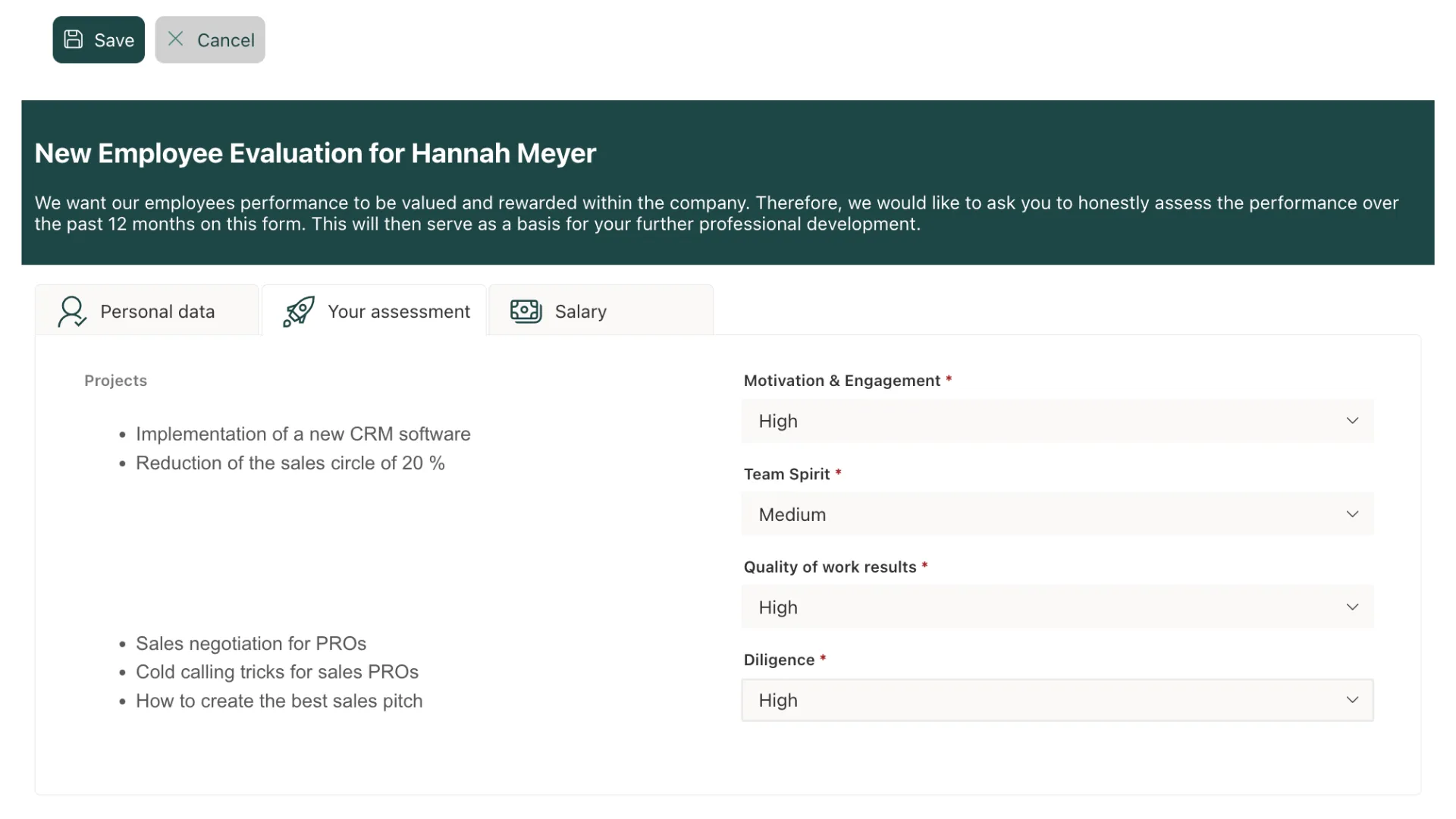Click the CRM software project bullet item
Image resolution: width=1456 pixels, height=819 pixels.
click(x=303, y=434)
